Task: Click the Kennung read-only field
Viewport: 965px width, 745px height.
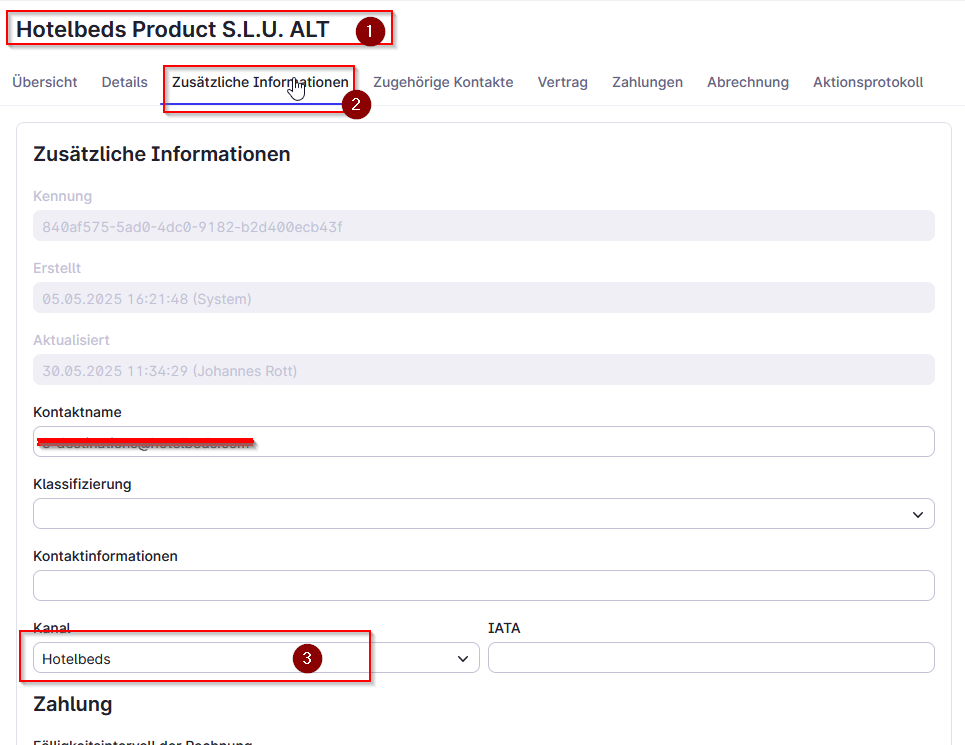Action: (x=484, y=226)
